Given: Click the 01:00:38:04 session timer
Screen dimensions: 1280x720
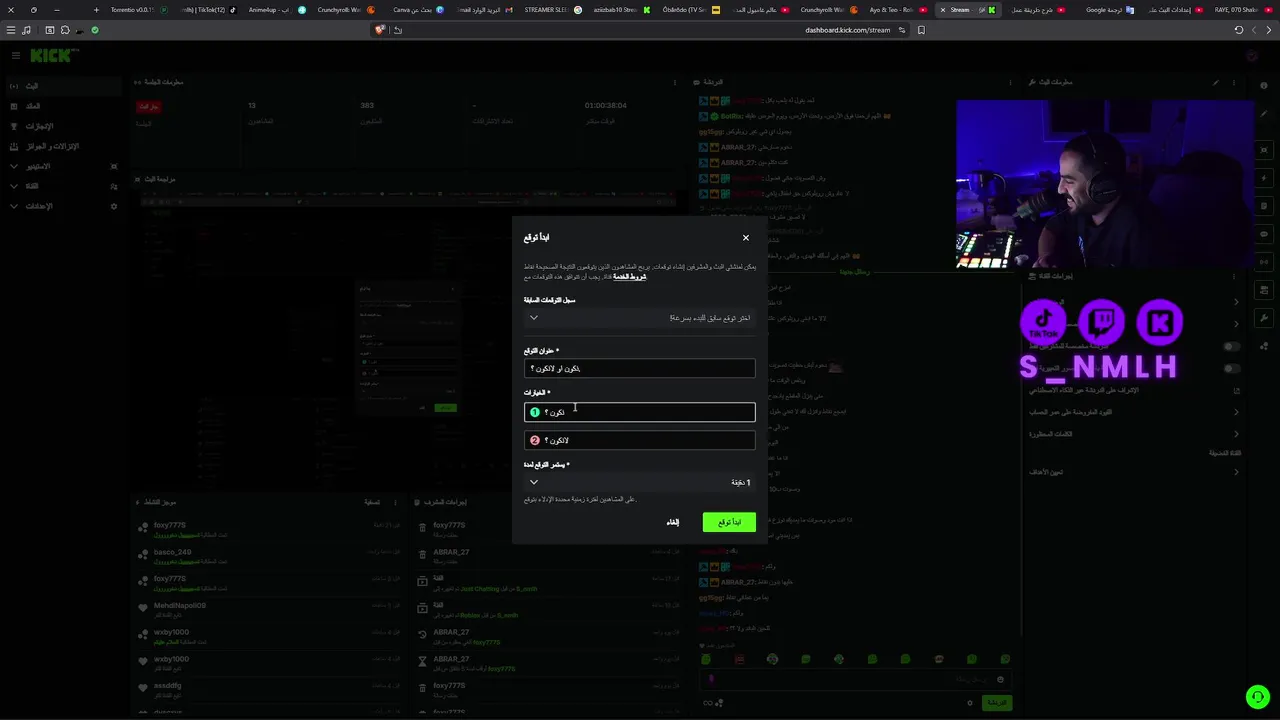Looking at the screenshot, I should pos(606,105).
